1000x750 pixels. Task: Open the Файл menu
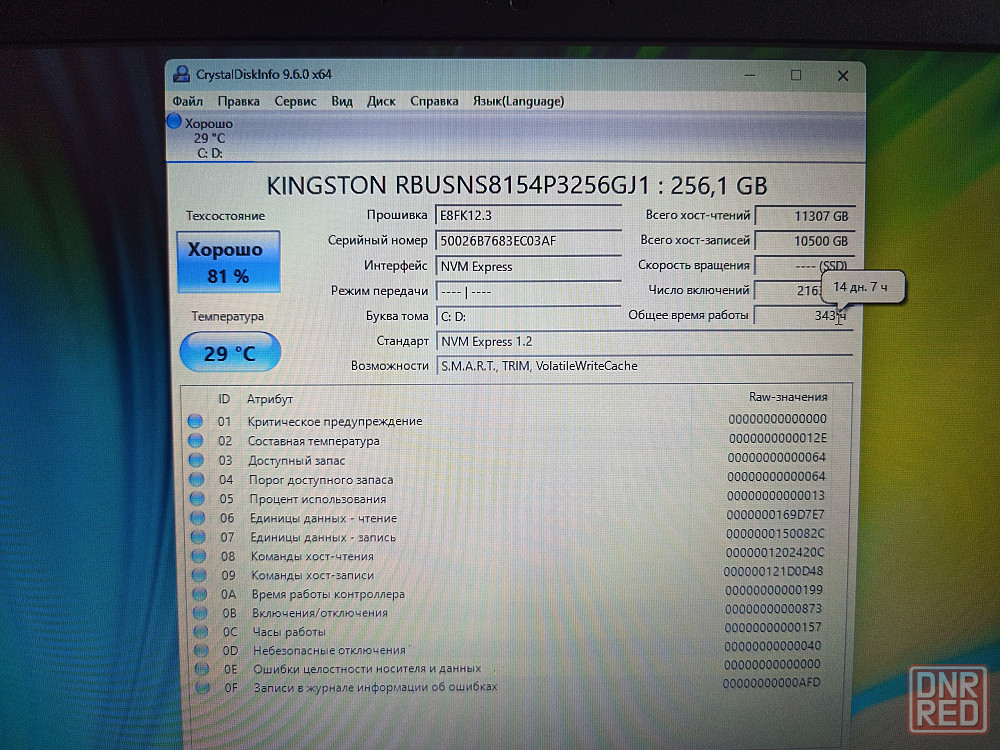point(188,101)
